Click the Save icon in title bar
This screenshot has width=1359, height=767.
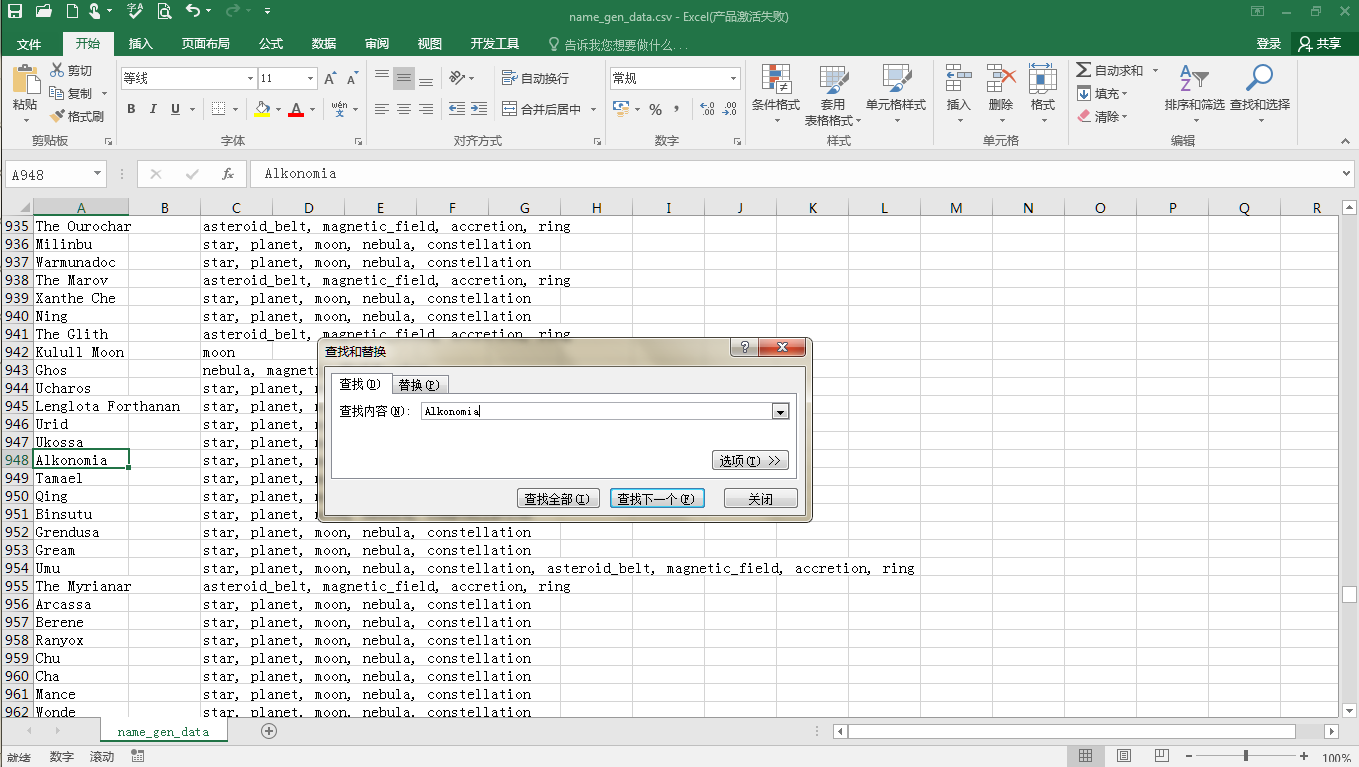(x=15, y=11)
